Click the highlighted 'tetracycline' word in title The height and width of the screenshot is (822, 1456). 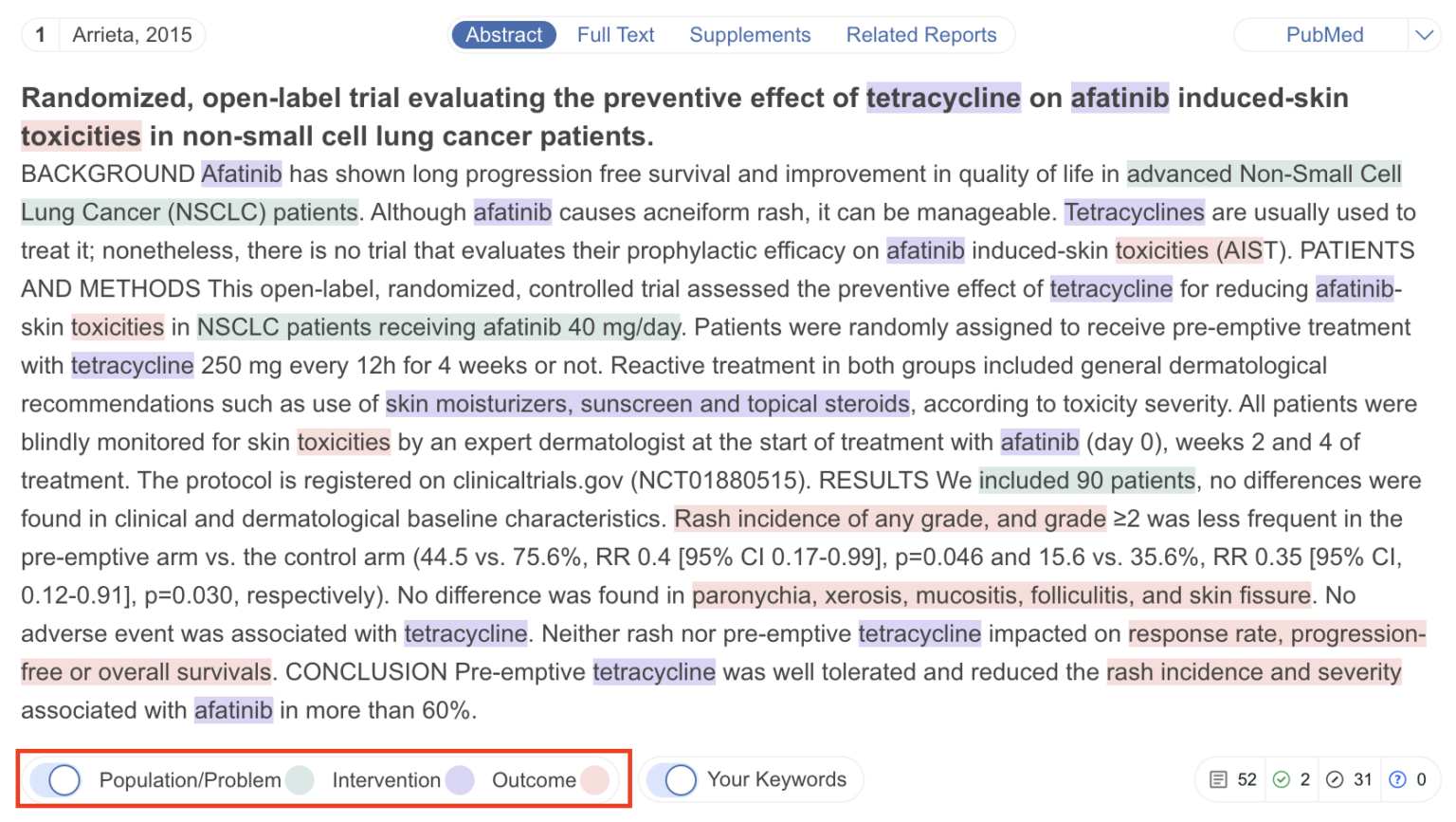tap(942, 99)
